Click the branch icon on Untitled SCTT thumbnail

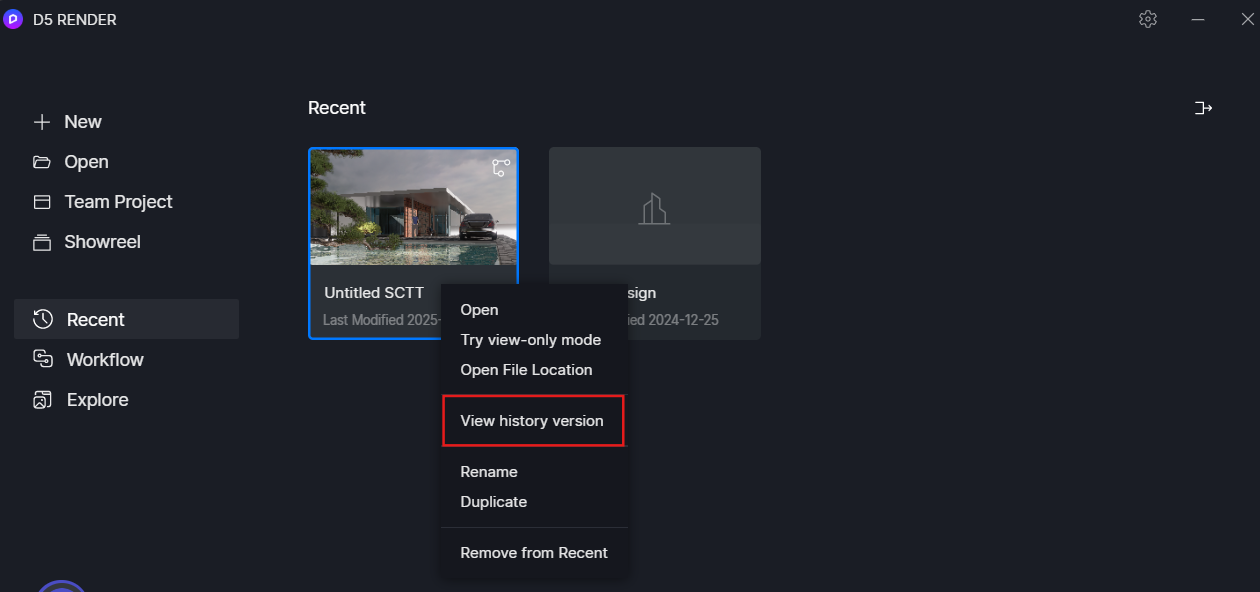(x=501, y=167)
